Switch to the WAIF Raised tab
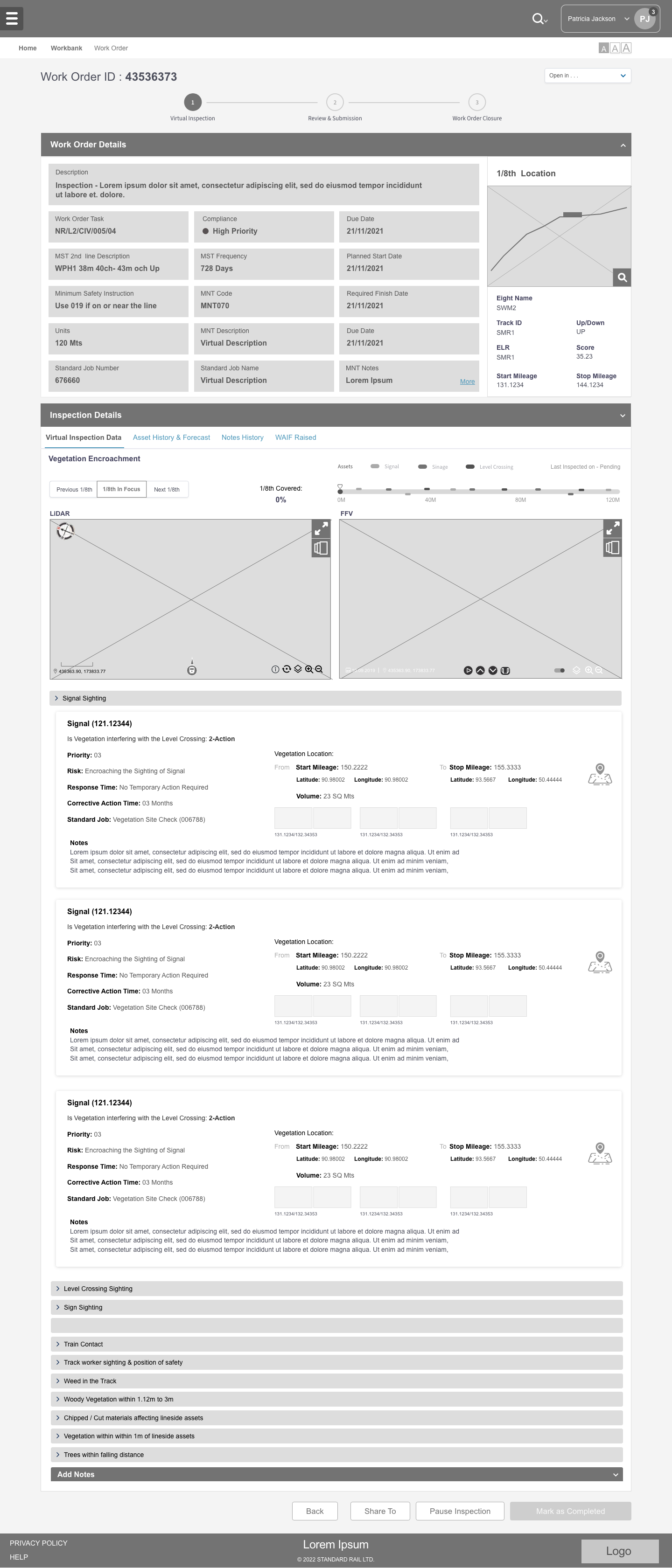Screen dimensions: 672x1568 click(x=295, y=437)
